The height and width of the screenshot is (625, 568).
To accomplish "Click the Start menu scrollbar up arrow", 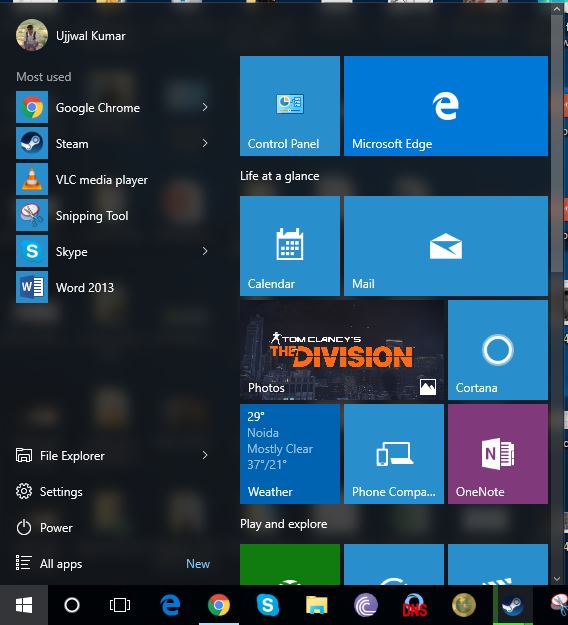I will pos(556,9).
